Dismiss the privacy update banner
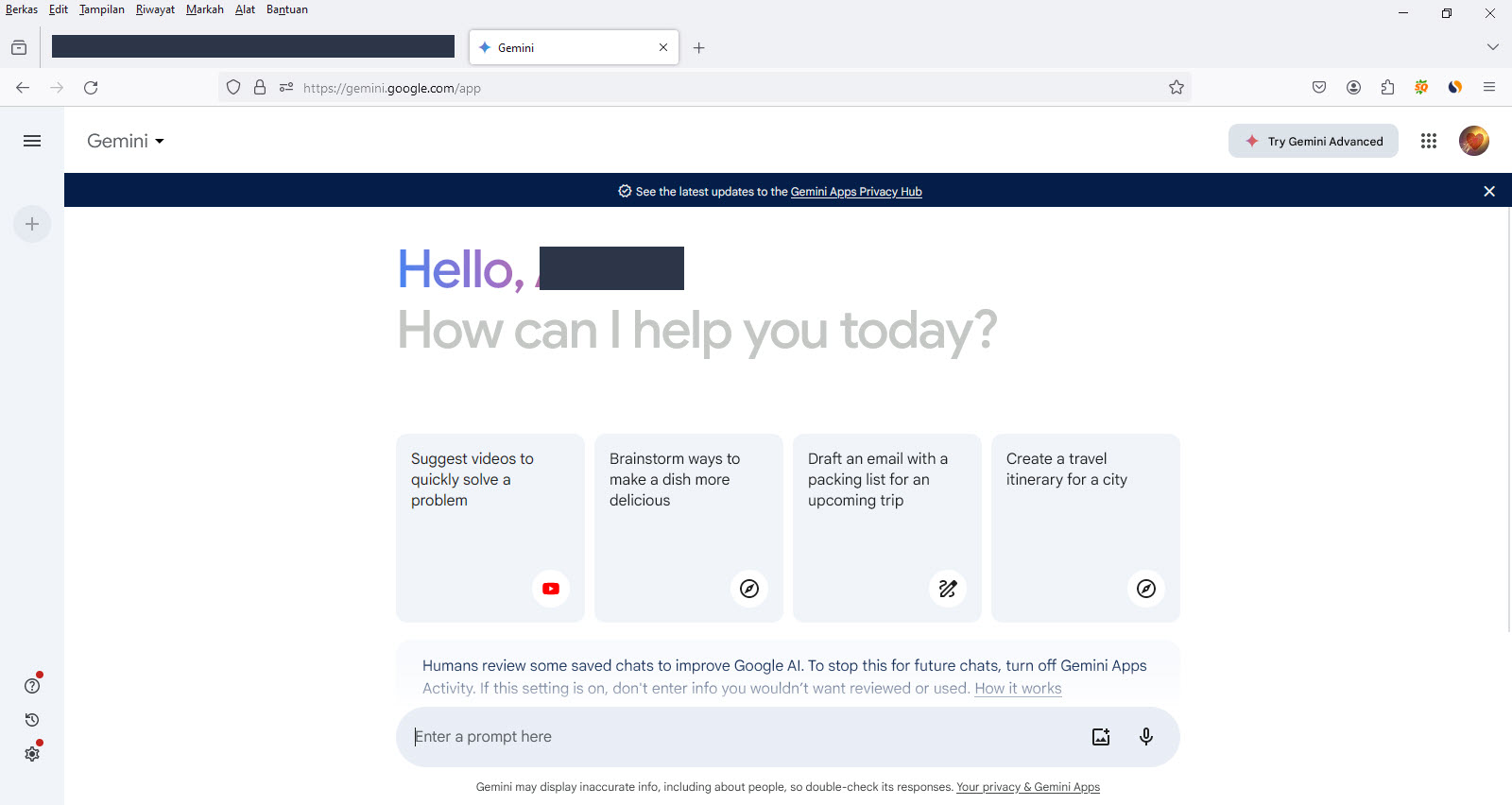 click(1488, 192)
